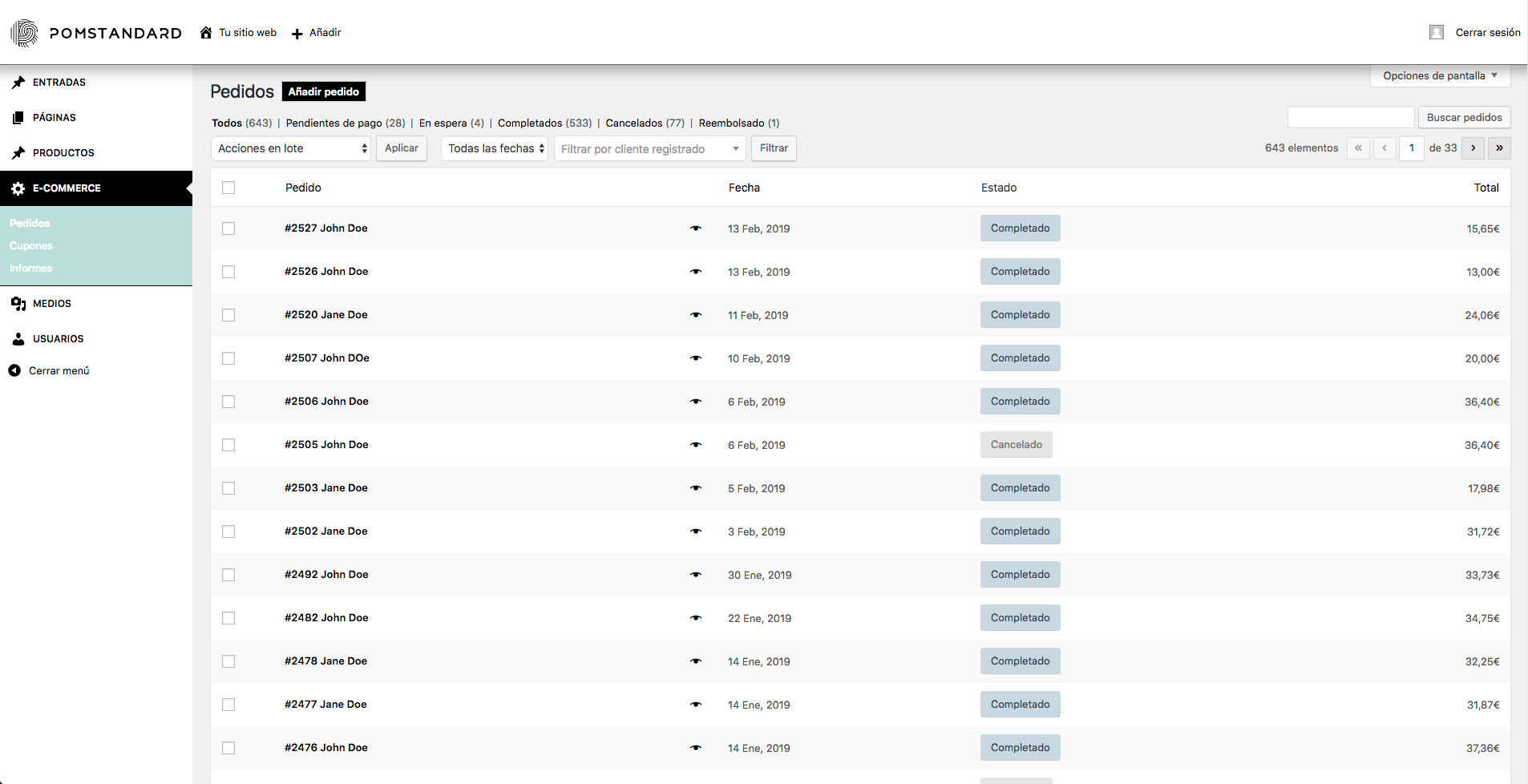Viewport: 1528px width, 784px height.
Task: Filter orders by Completados (533) tab
Action: click(x=544, y=123)
